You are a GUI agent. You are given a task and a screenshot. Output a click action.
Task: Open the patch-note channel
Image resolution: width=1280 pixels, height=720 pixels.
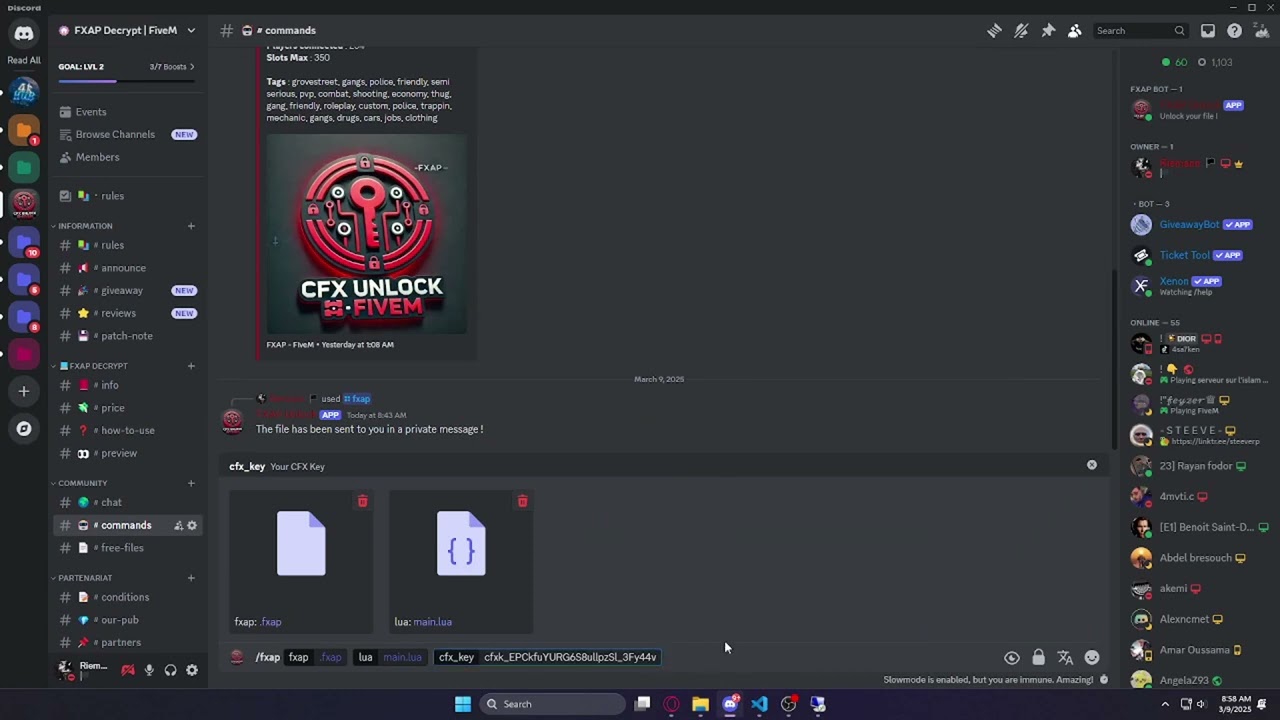pos(127,336)
